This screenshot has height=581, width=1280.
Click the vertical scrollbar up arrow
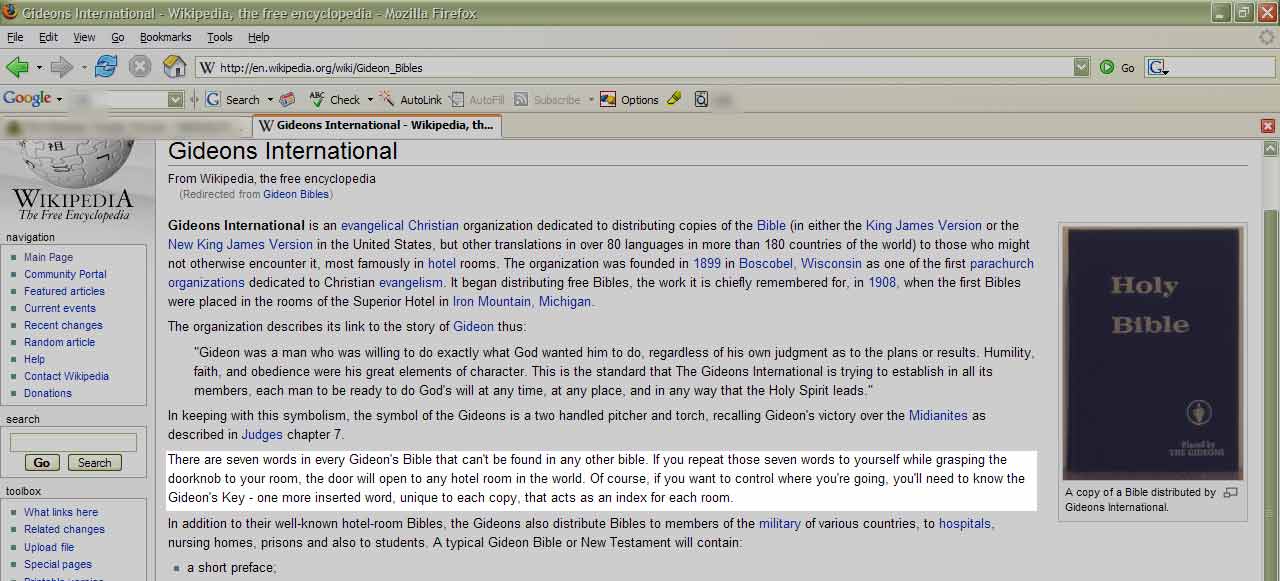[x=1271, y=147]
